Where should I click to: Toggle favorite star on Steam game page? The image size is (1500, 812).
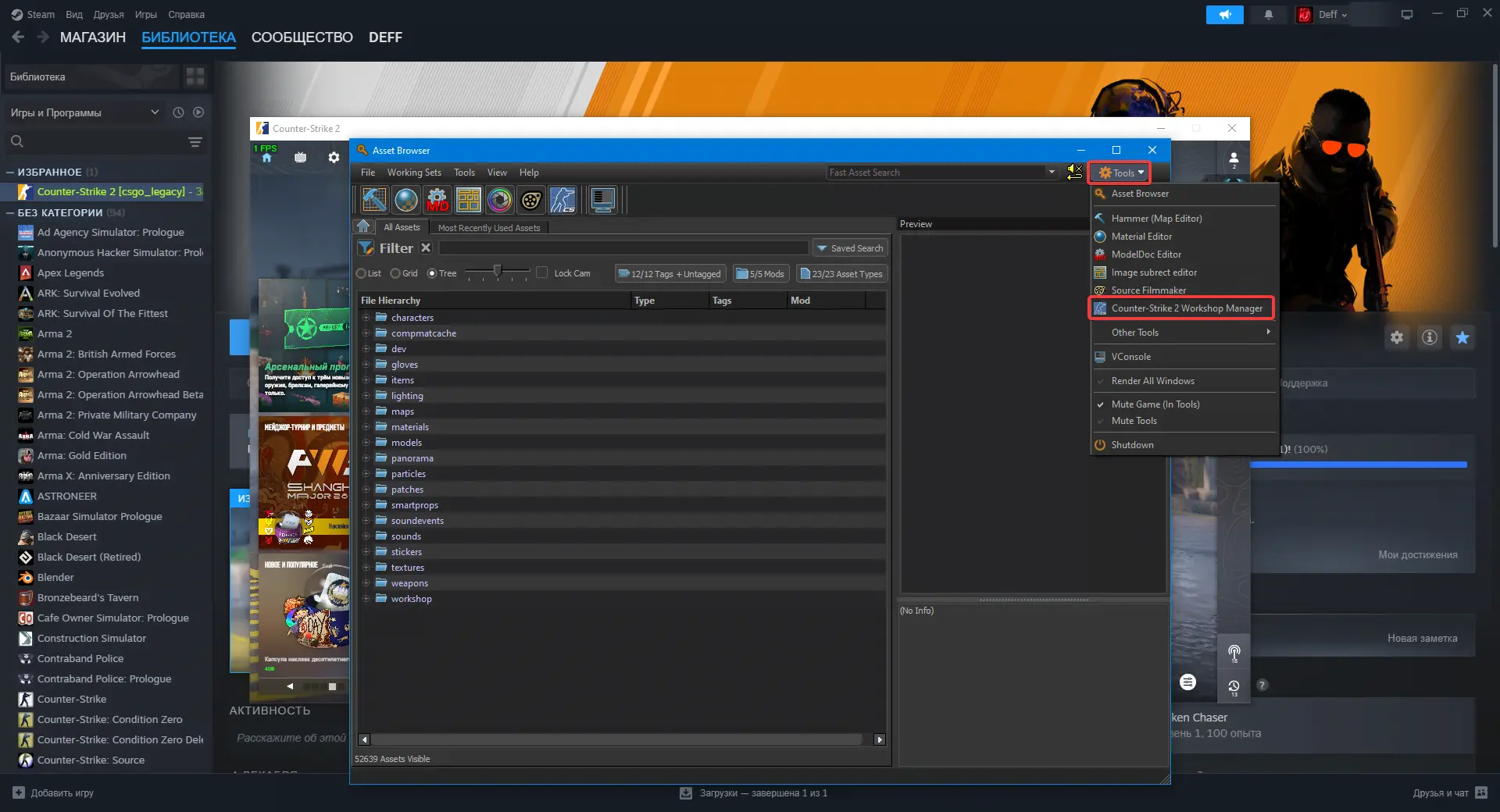point(1462,337)
